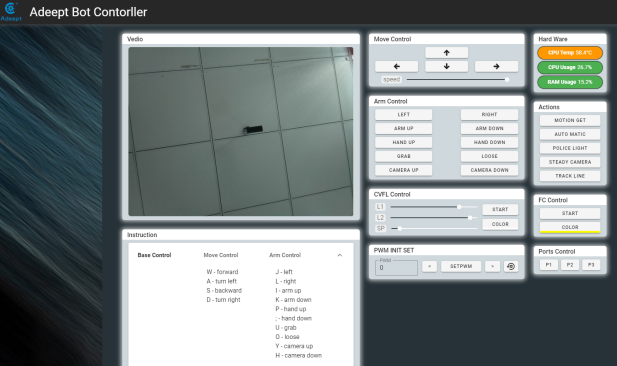
Task: Collapse the Base Control instruction panel
Action: point(340,255)
